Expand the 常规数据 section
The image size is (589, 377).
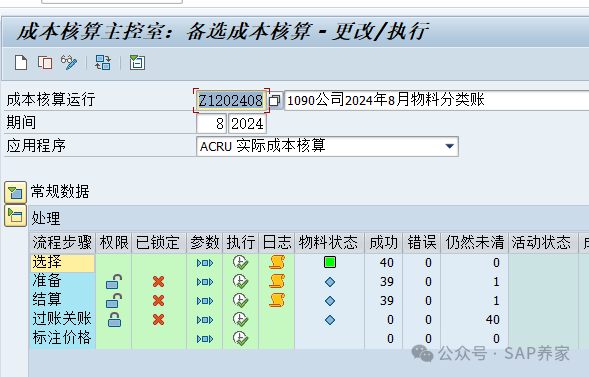(x=15, y=192)
